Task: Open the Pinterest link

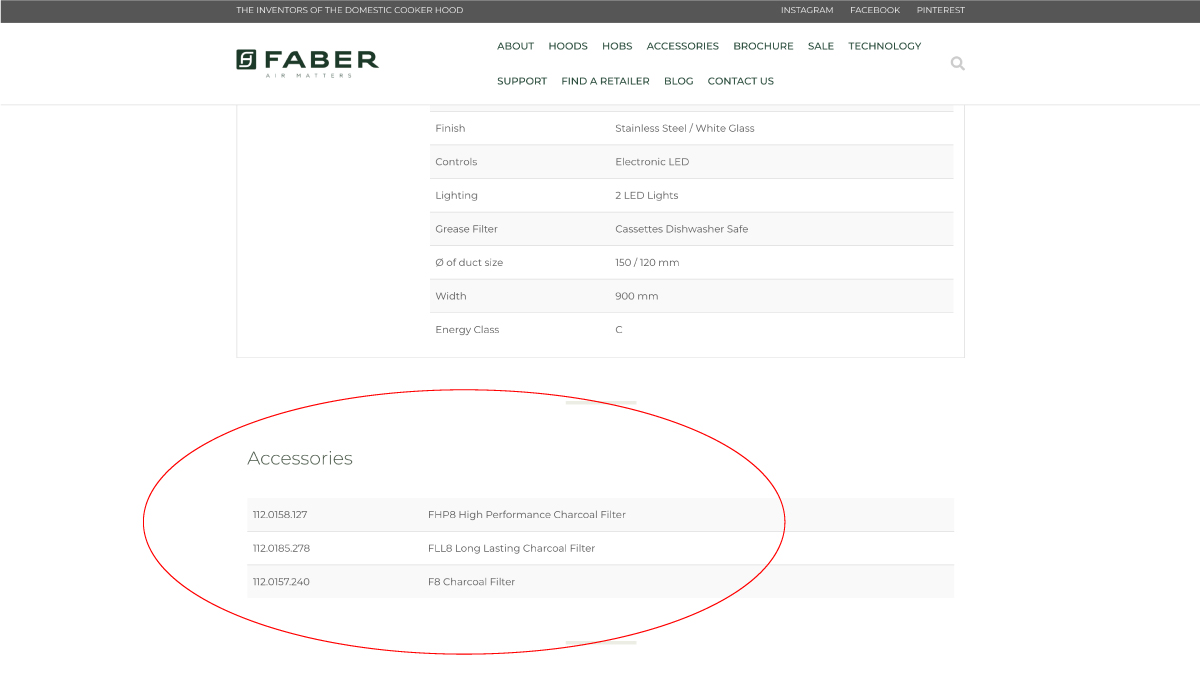Action: pyautogui.click(x=940, y=10)
